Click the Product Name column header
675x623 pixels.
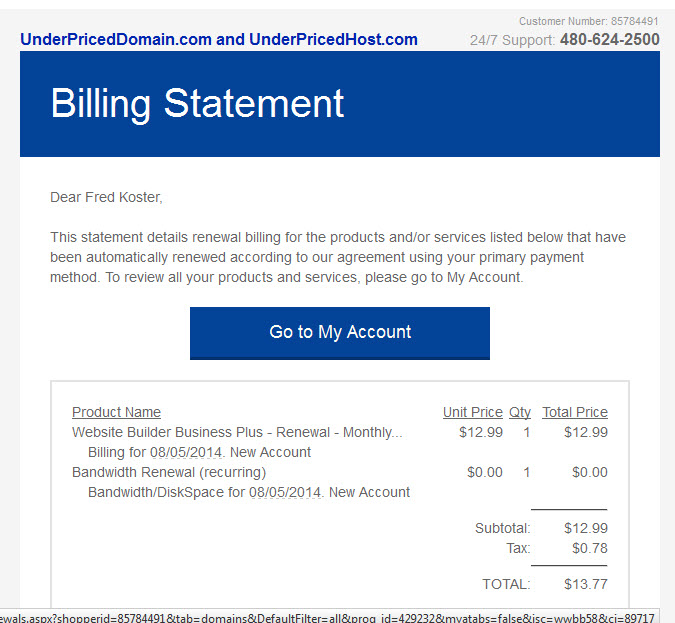pyautogui.click(x=116, y=412)
